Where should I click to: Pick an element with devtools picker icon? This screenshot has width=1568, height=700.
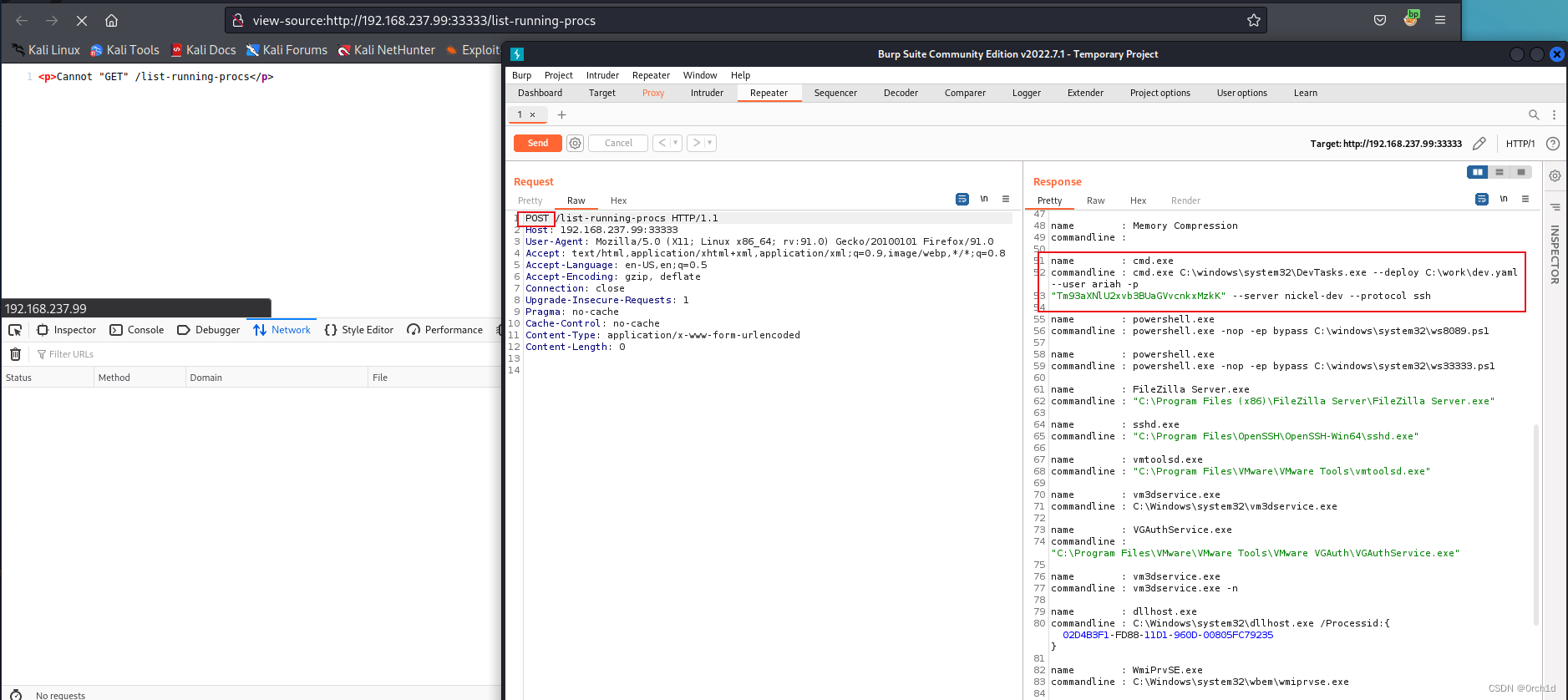15,330
